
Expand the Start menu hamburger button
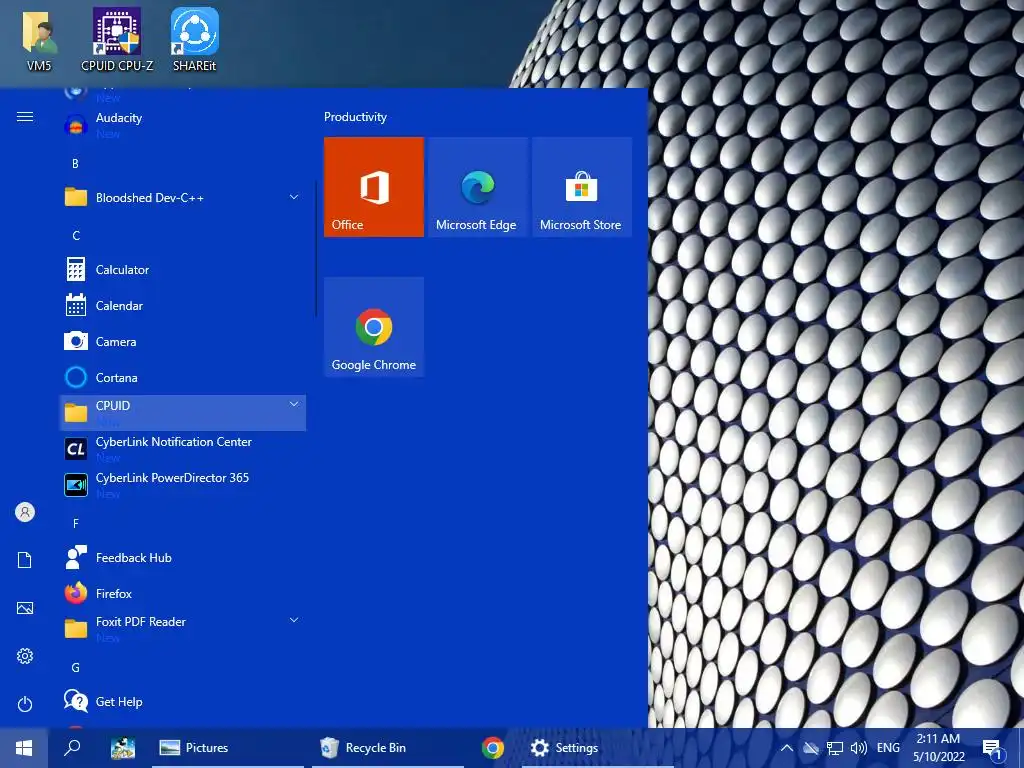(x=25, y=117)
